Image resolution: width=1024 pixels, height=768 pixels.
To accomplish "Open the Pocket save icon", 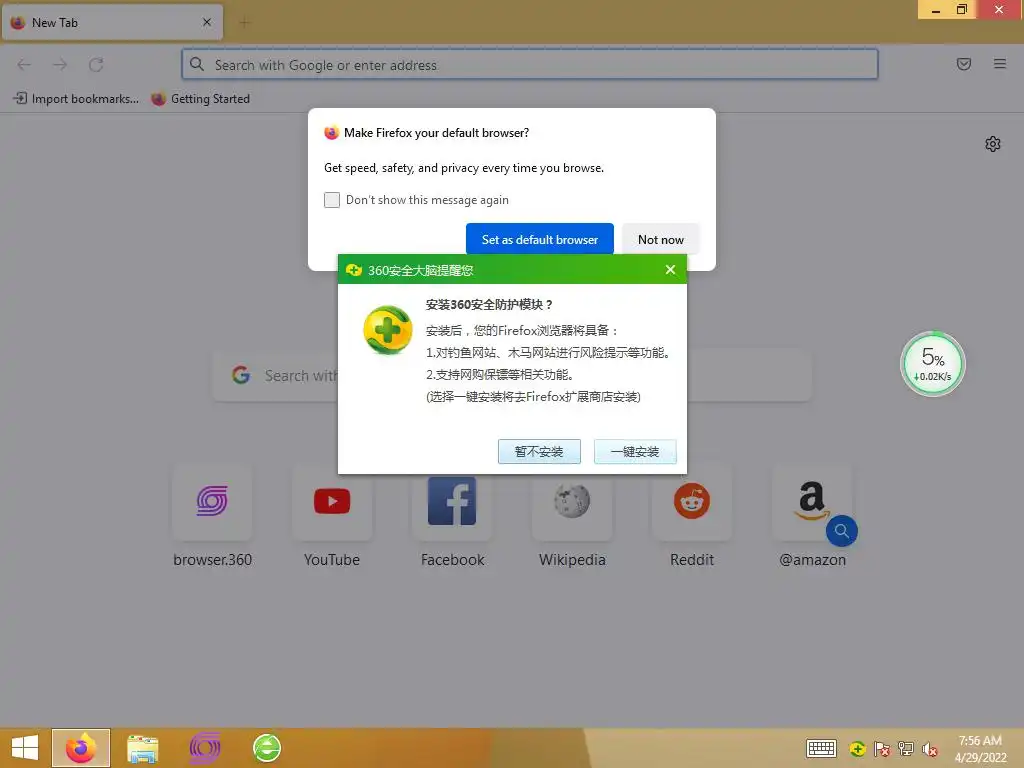I will pyautogui.click(x=963, y=64).
